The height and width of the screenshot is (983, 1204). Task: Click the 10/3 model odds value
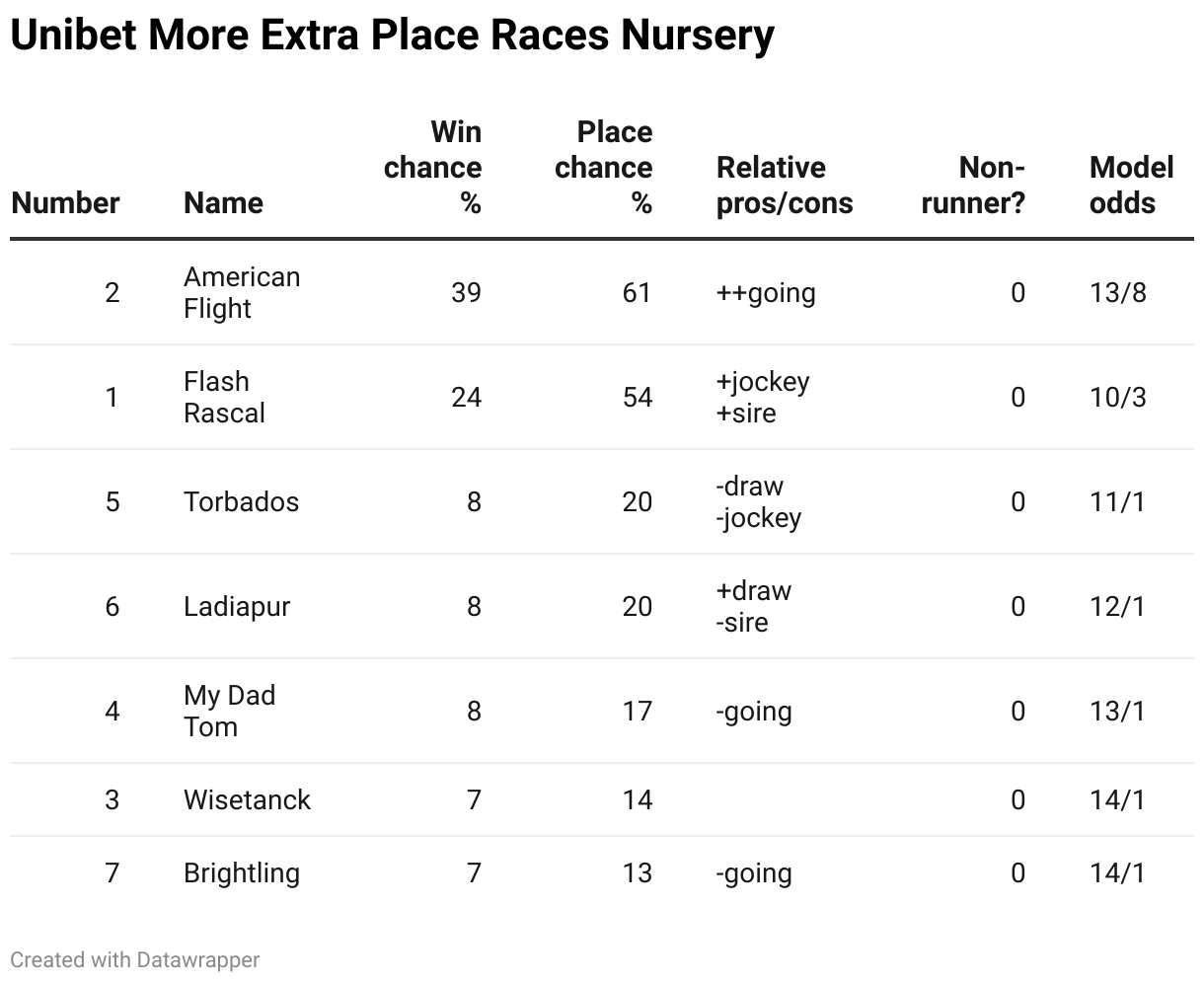[x=1118, y=398]
